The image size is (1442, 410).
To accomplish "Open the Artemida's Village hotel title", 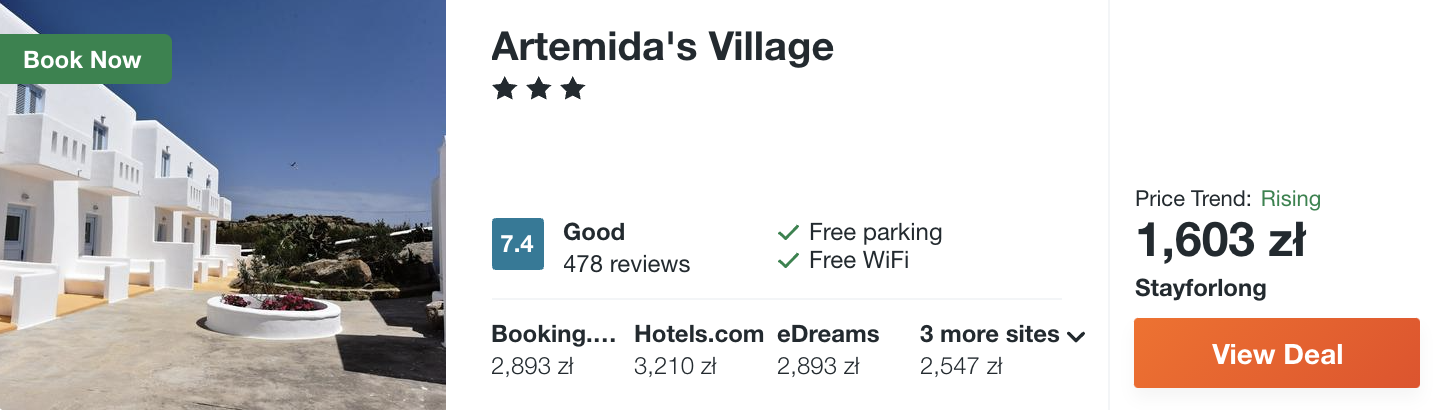I will [x=662, y=46].
